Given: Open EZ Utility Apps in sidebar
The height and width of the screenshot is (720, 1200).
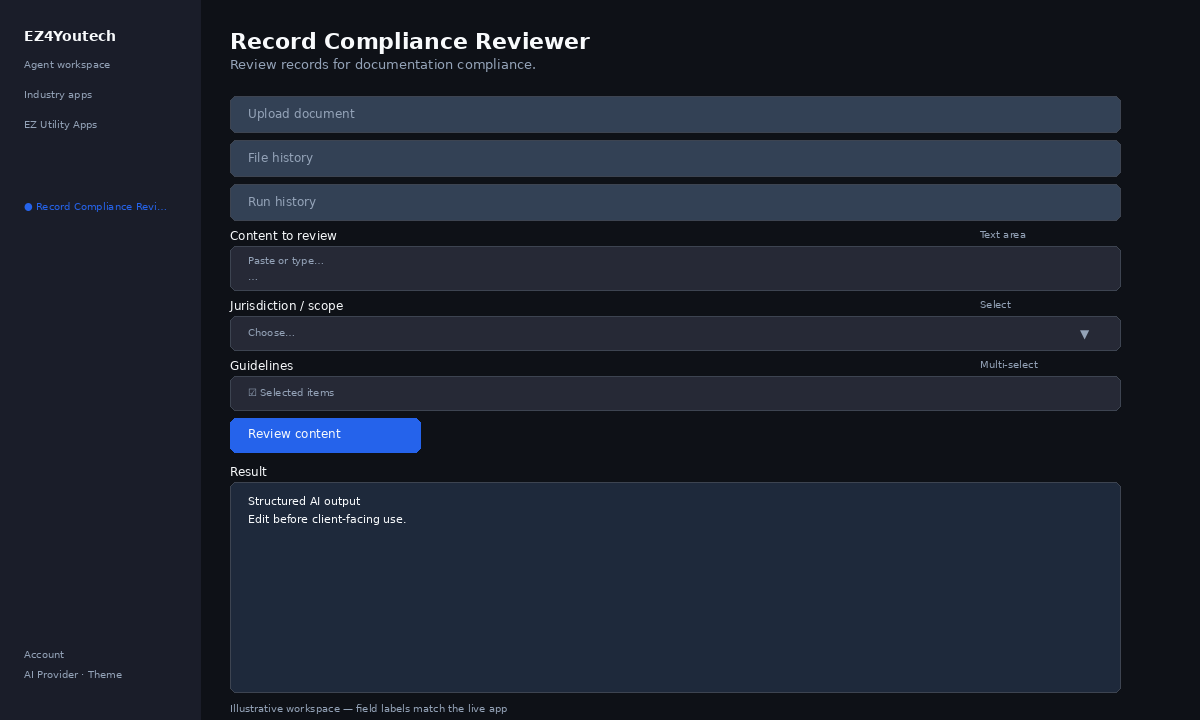Looking at the screenshot, I should coord(60,125).
